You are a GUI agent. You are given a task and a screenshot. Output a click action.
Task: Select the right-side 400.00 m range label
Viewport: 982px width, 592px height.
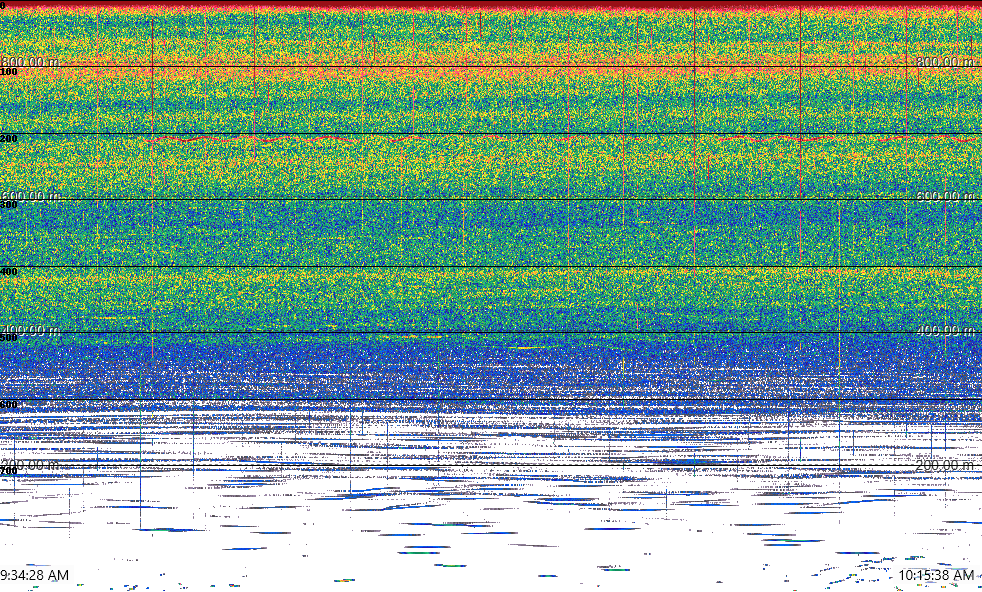pos(946,330)
